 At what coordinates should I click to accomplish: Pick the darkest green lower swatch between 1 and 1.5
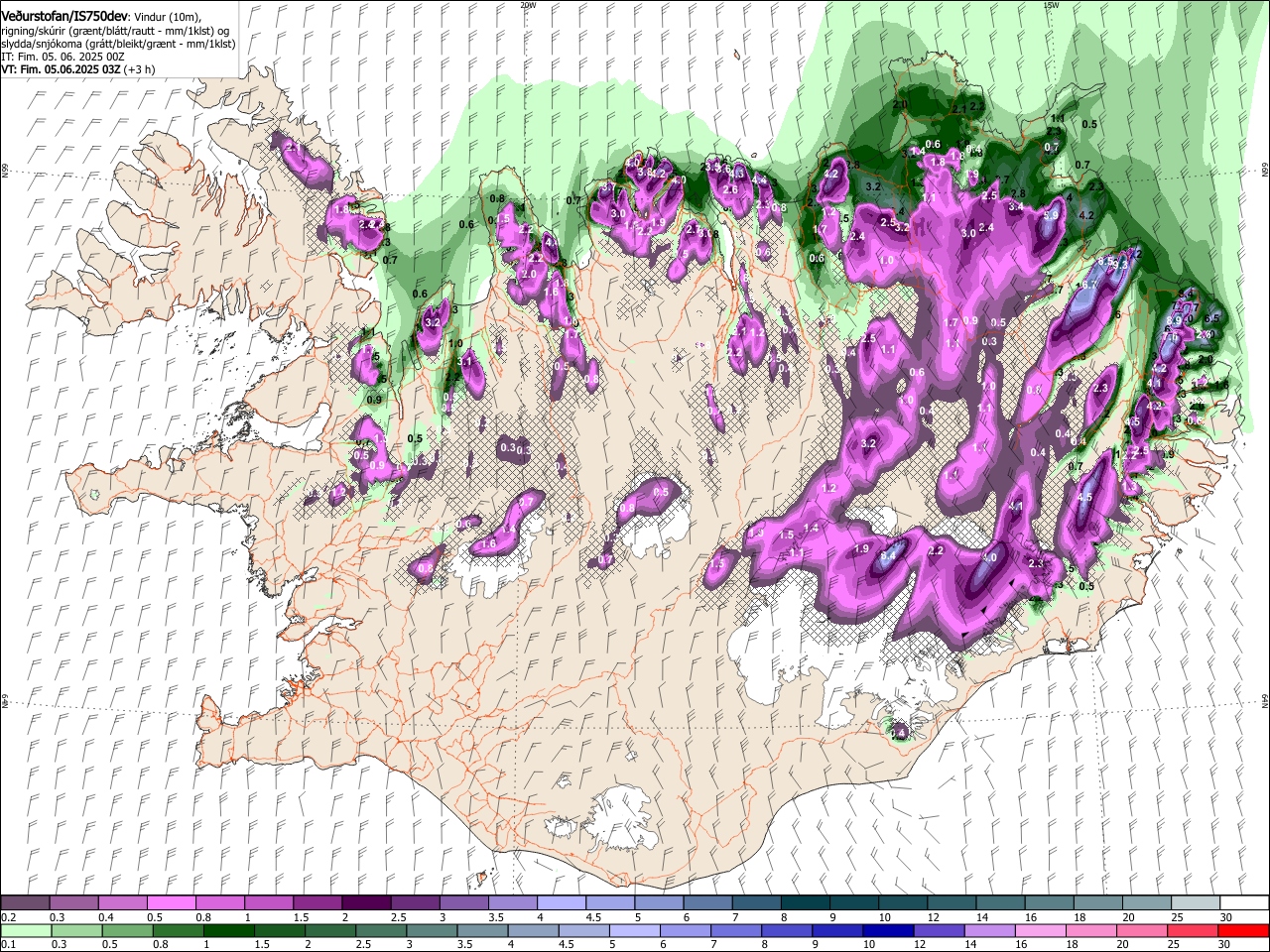[229, 930]
